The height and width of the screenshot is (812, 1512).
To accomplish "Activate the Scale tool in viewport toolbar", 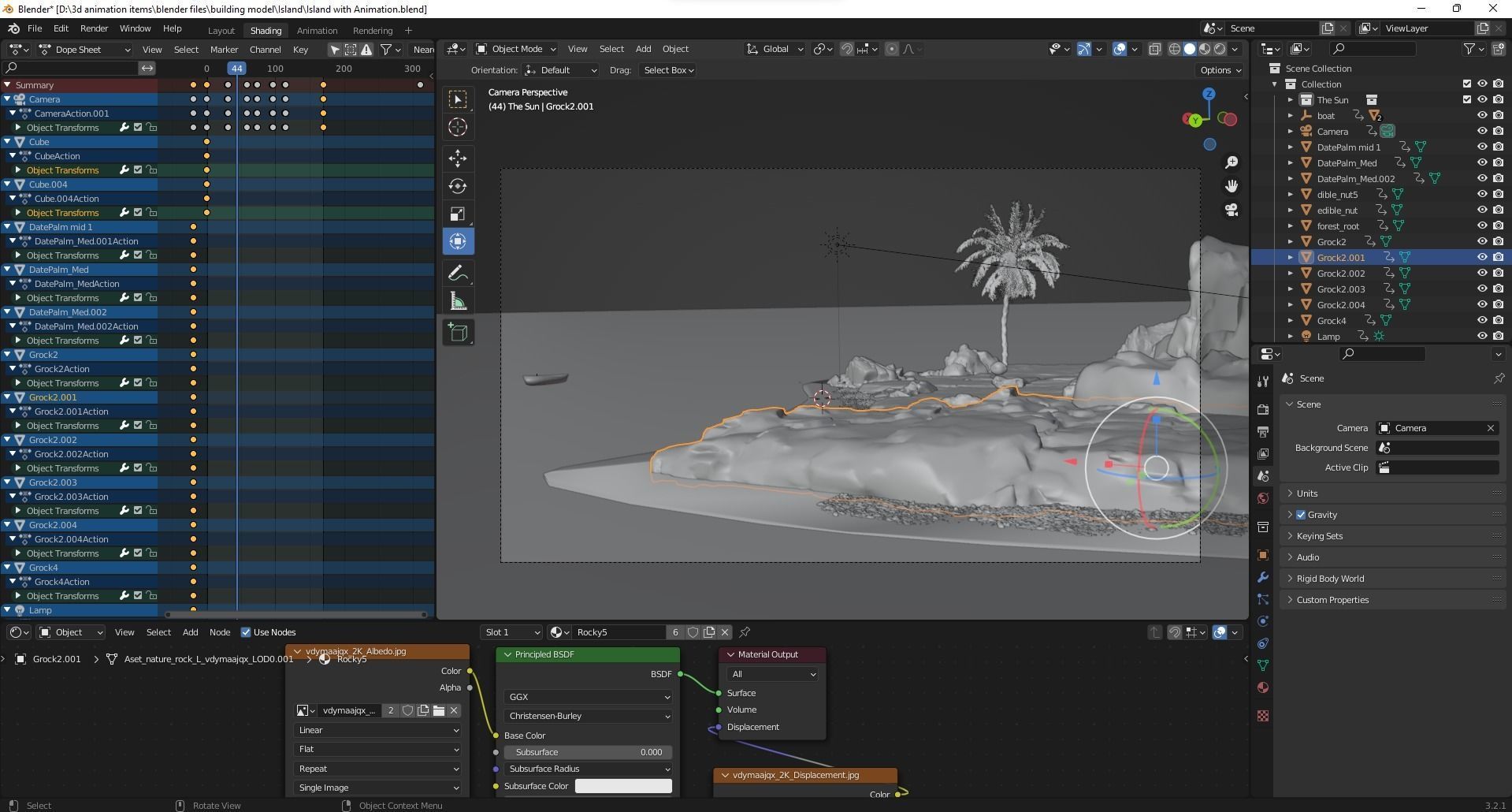I will (458, 214).
